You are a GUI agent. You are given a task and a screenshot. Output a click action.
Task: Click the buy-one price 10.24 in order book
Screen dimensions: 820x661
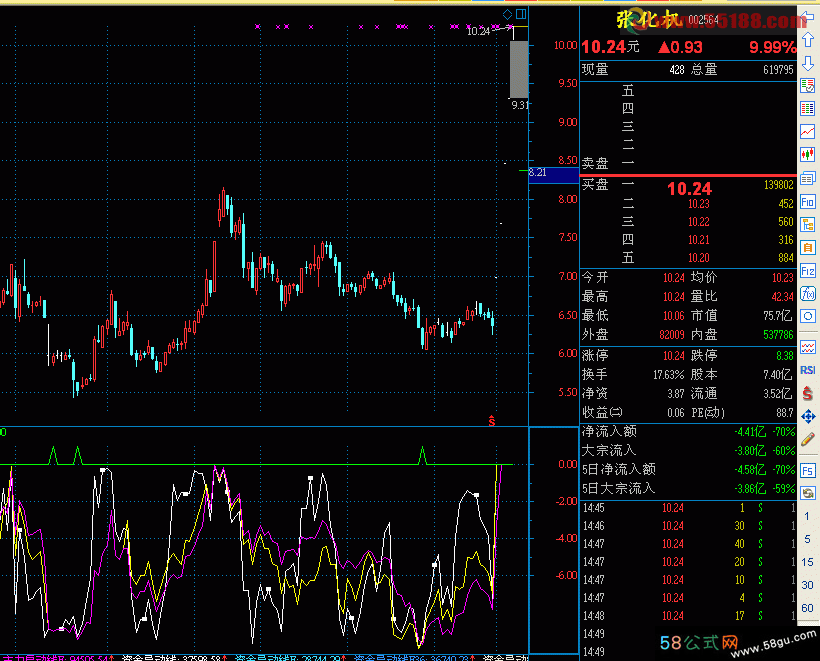689,188
